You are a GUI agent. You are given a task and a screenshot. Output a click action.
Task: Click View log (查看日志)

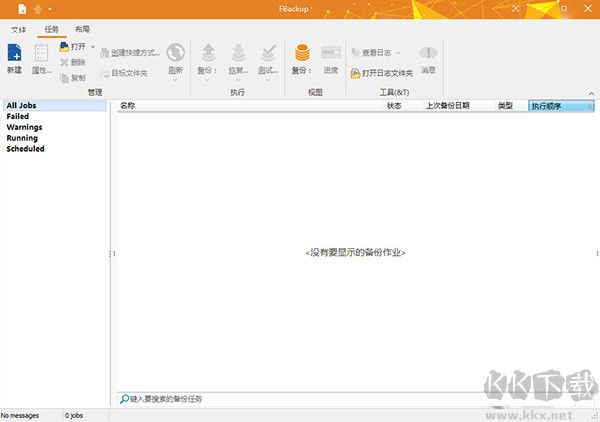(x=371, y=53)
